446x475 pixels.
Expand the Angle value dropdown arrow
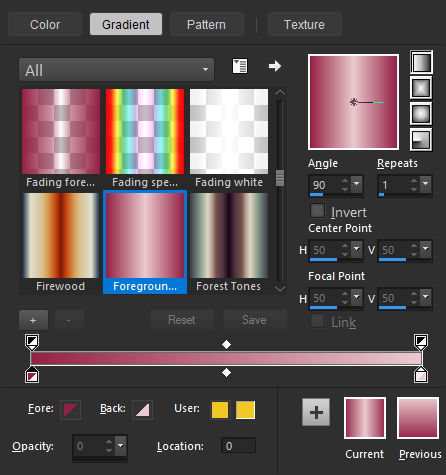point(357,184)
